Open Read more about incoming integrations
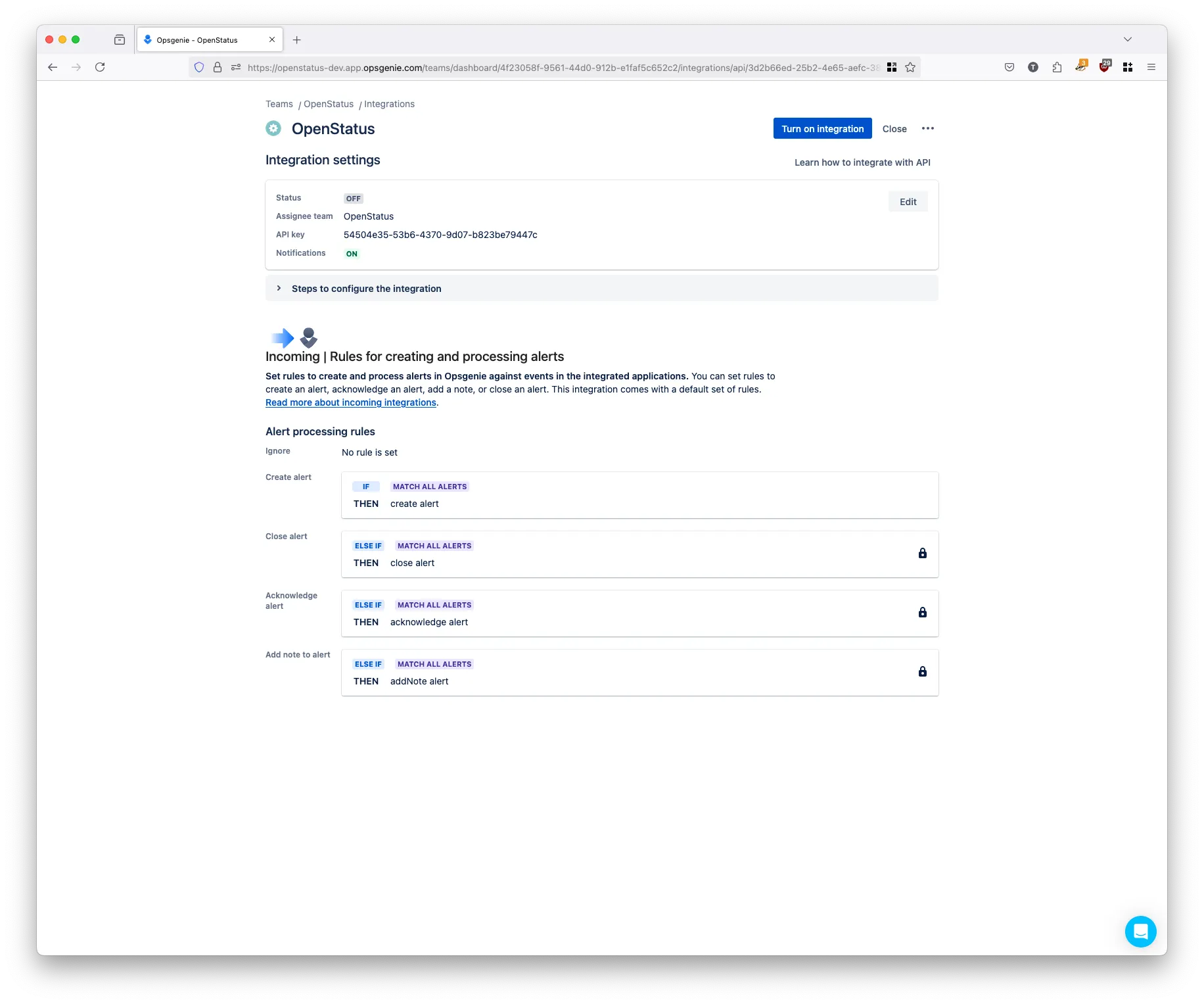 [x=350, y=402]
